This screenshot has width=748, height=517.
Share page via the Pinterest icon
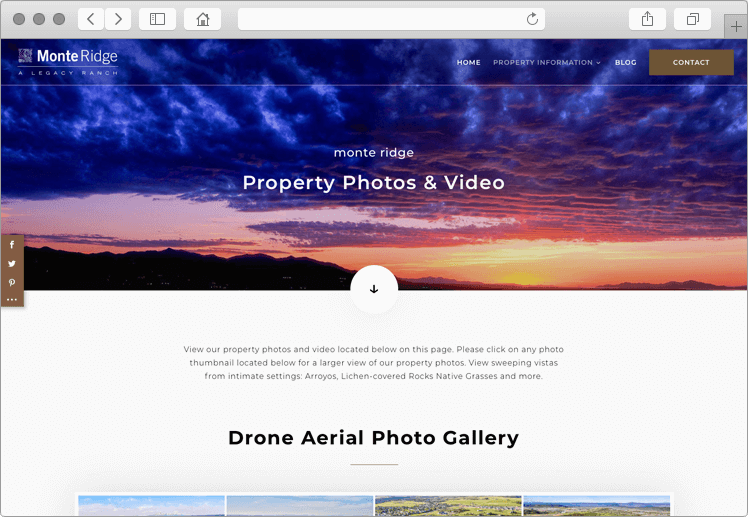point(12,282)
